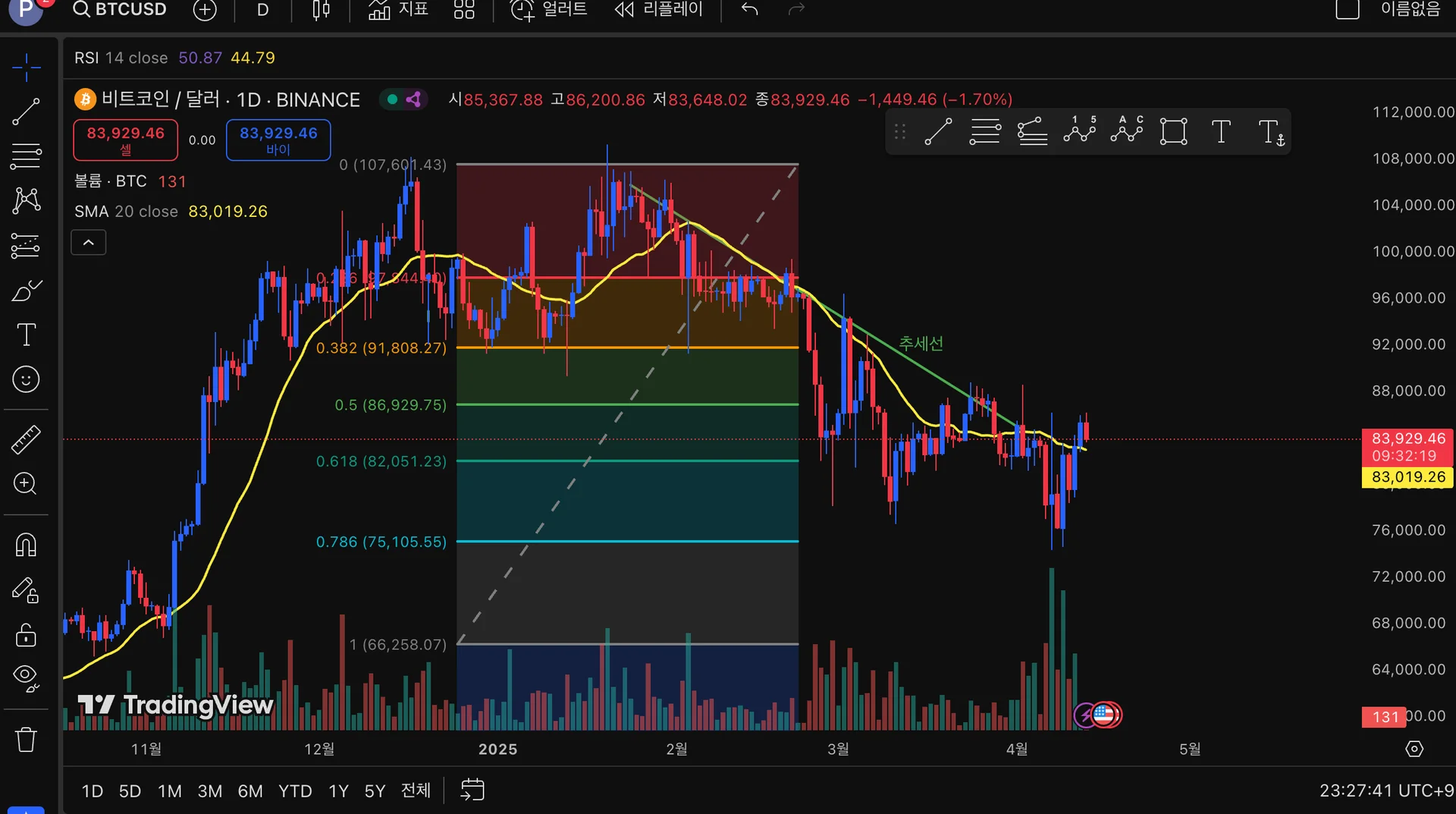Toggle lock all drawings

pyautogui.click(x=26, y=634)
